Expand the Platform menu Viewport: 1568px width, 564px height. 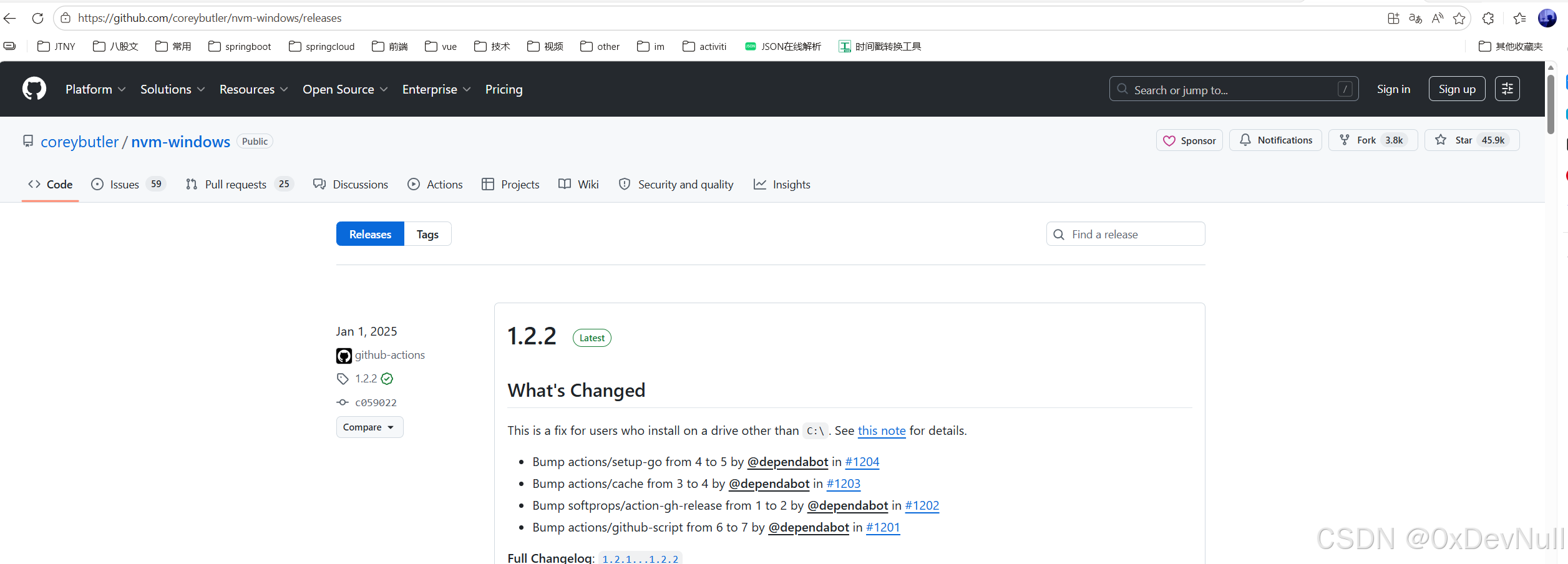pyautogui.click(x=95, y=89)
